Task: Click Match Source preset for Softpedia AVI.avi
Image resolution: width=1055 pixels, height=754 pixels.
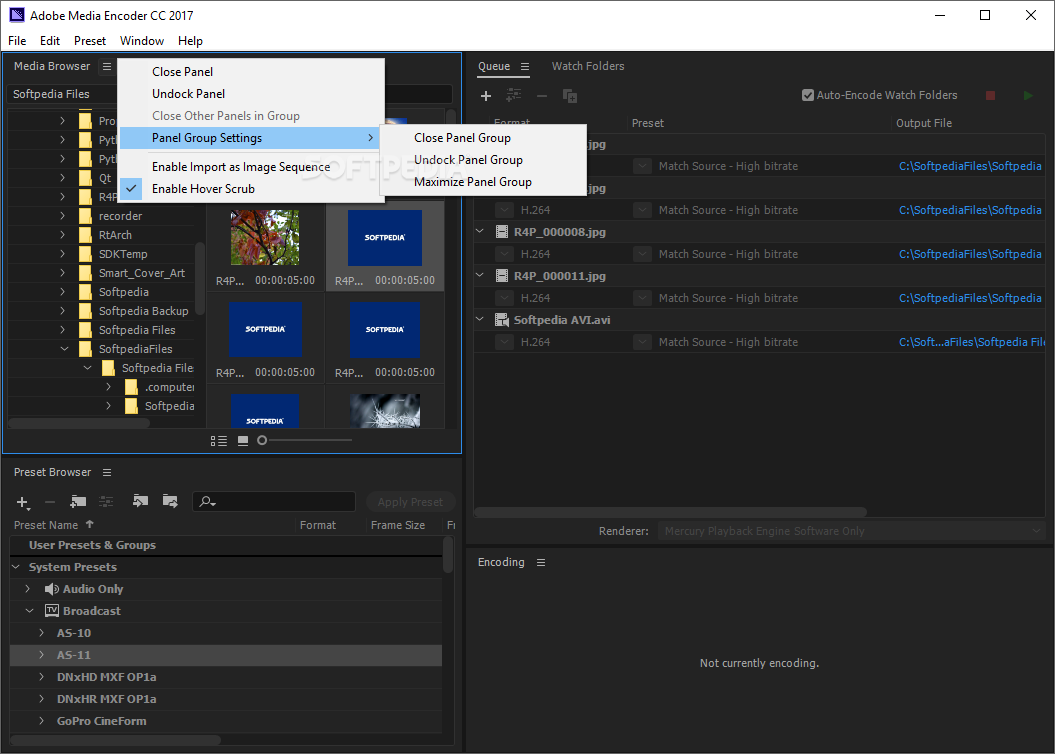Action: [x=728, y=342]
